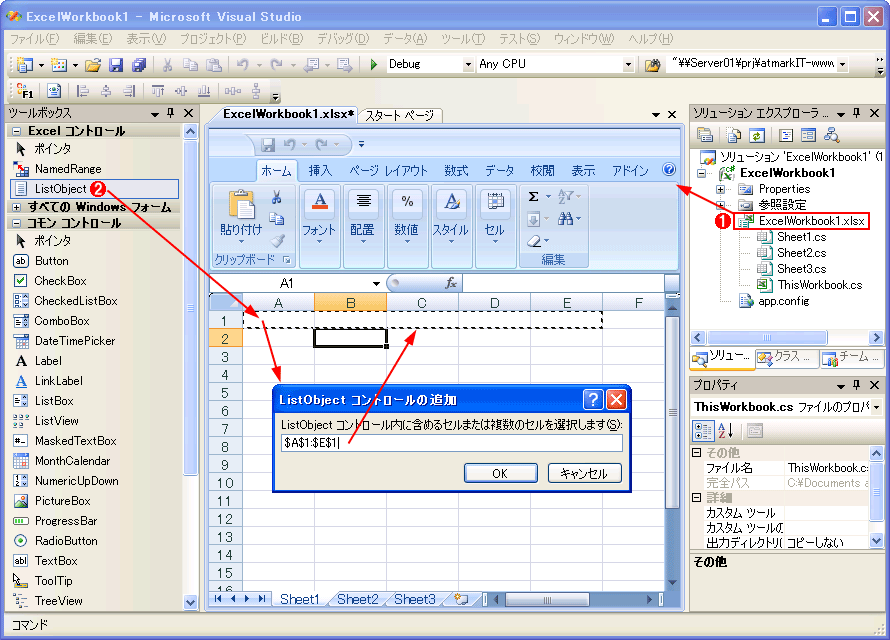Expand the すべての Windows フォーム toolbox group

click(x=16, y=207)
